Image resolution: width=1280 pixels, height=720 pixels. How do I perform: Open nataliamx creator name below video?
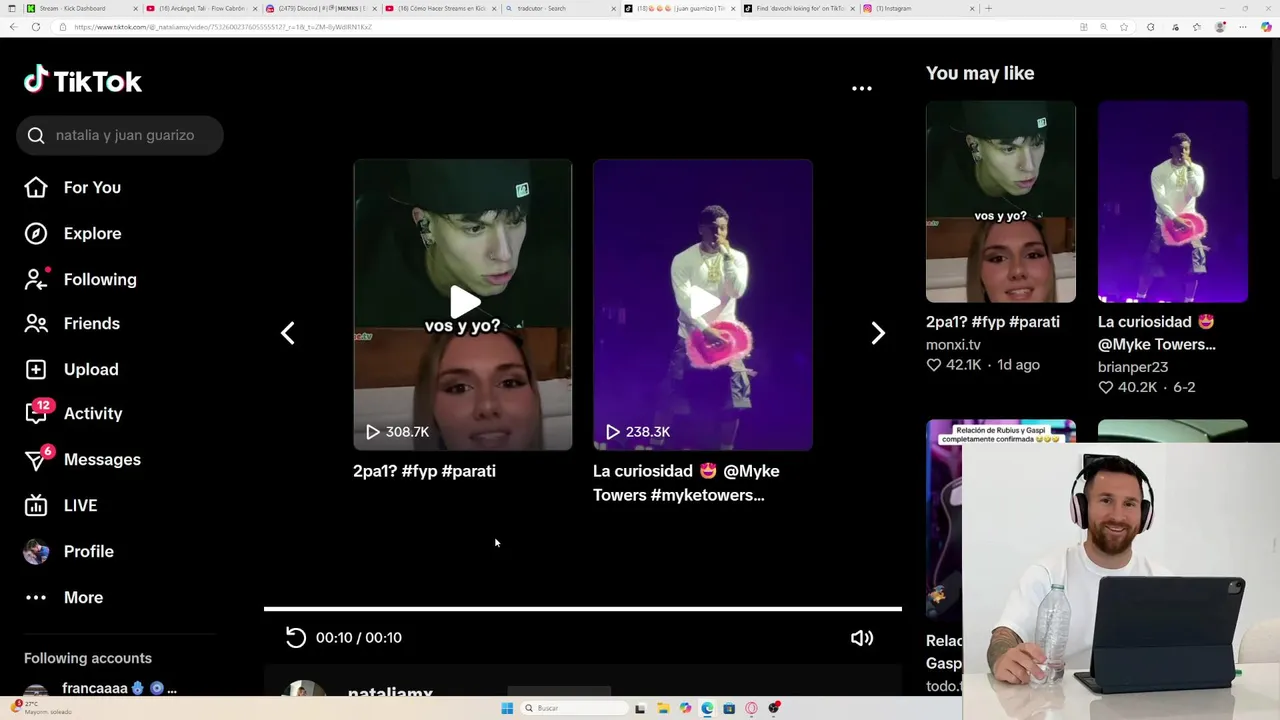coord(390,692)
